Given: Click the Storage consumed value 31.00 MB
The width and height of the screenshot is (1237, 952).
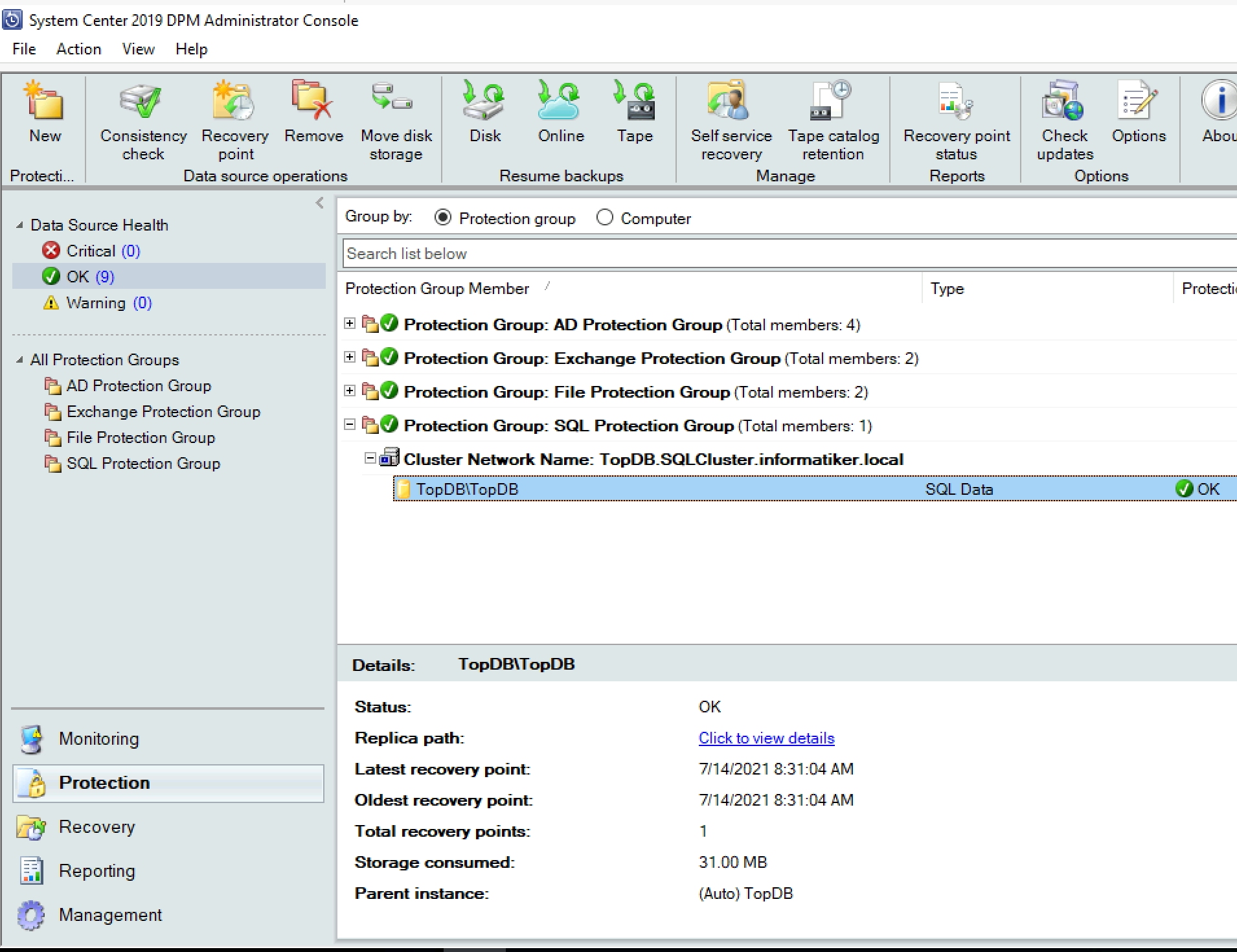Looking at the screenshot, I should point(732,863).
